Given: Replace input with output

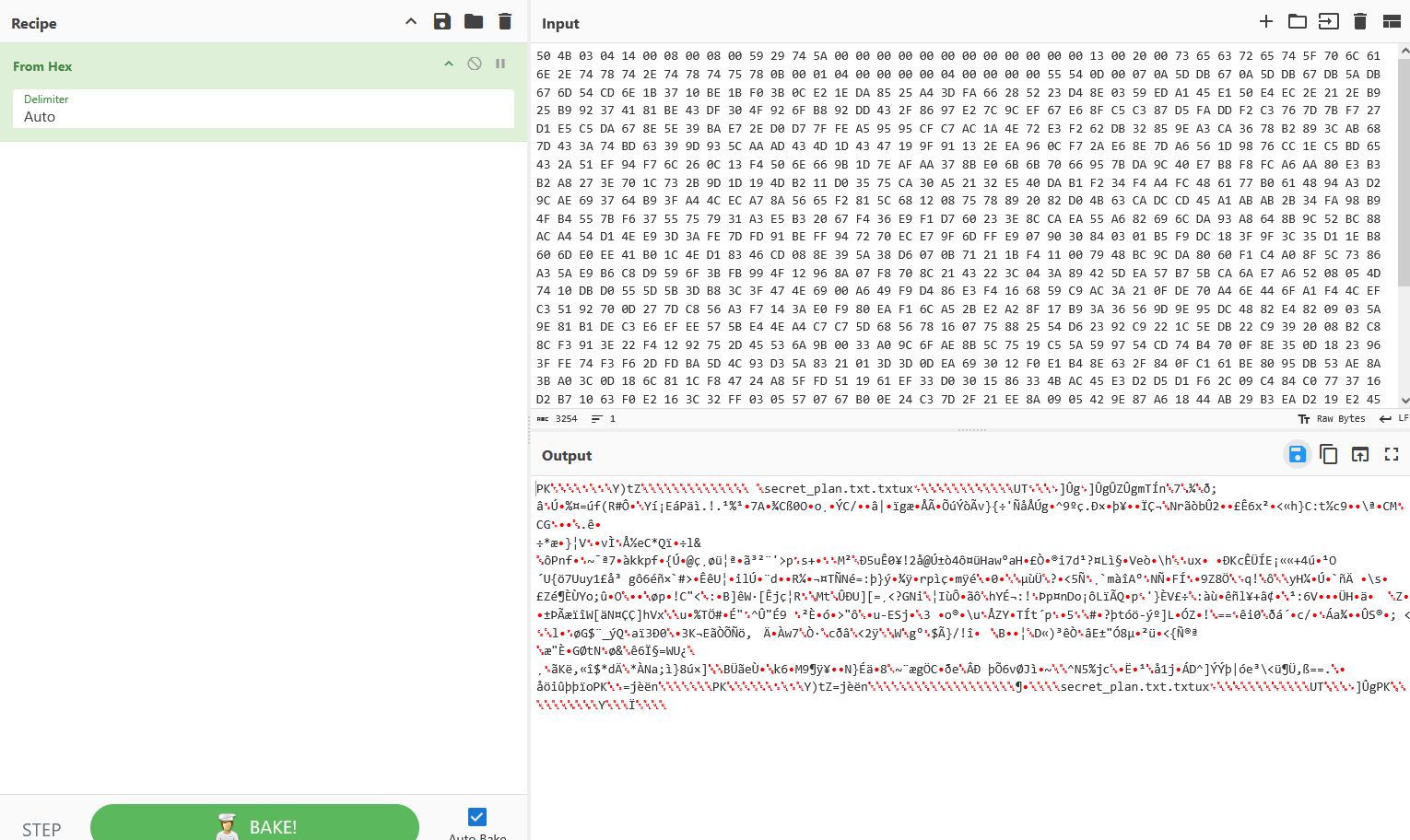Looking at the screenshot, I should point(1360,454).
